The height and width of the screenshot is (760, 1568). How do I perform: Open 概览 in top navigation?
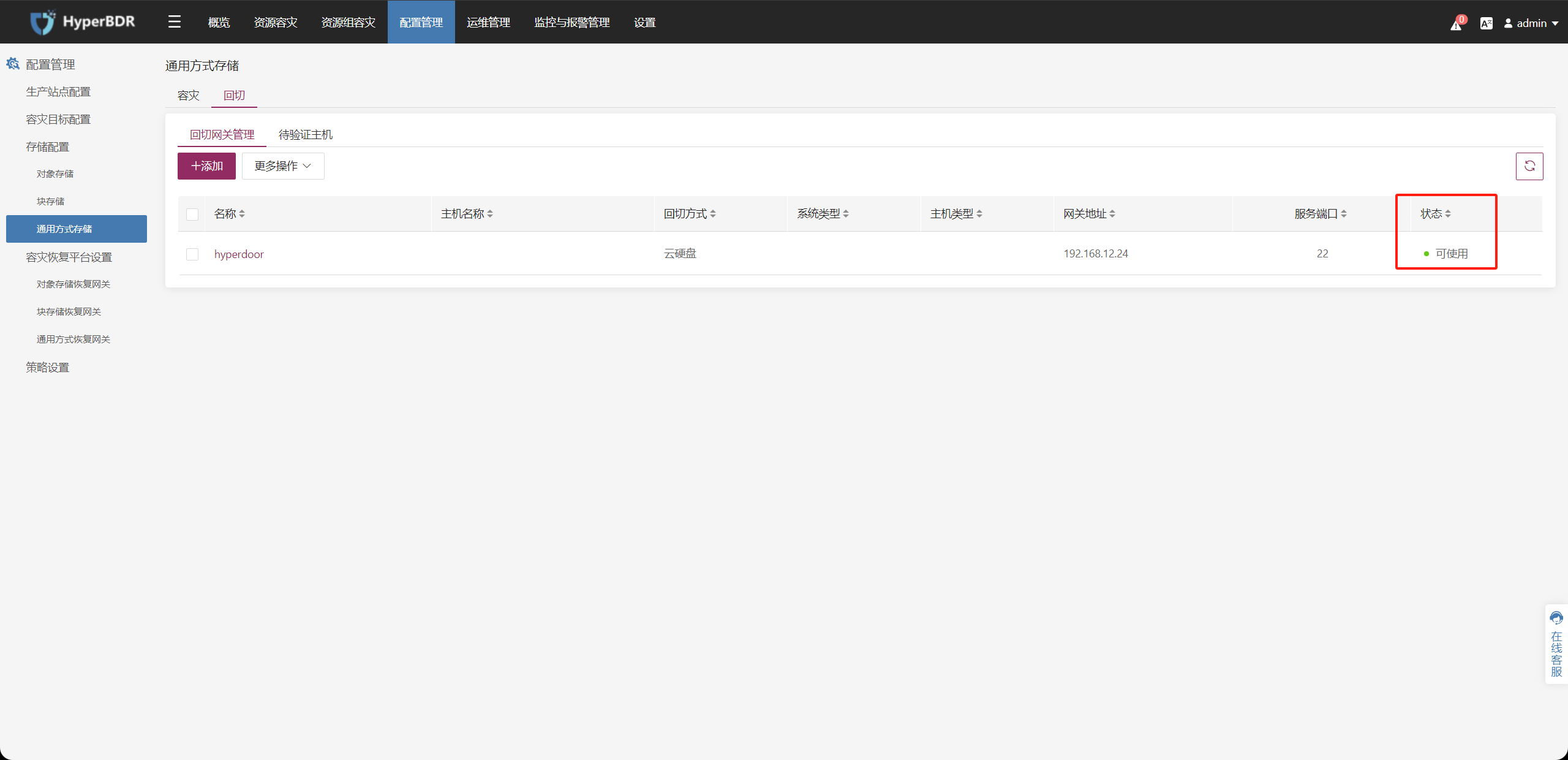coord(219,22)
